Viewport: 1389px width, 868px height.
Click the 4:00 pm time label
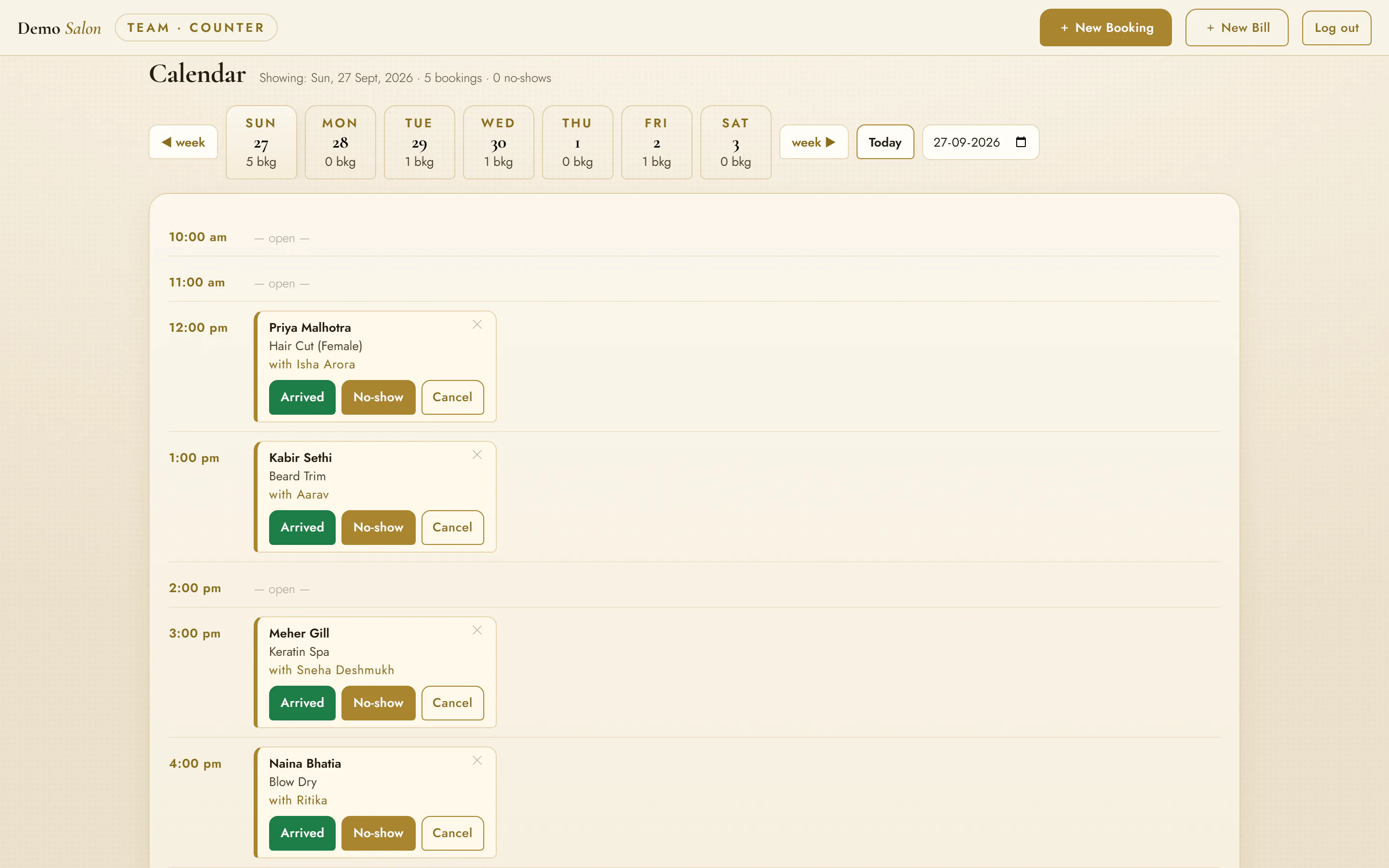click(195, 764)
